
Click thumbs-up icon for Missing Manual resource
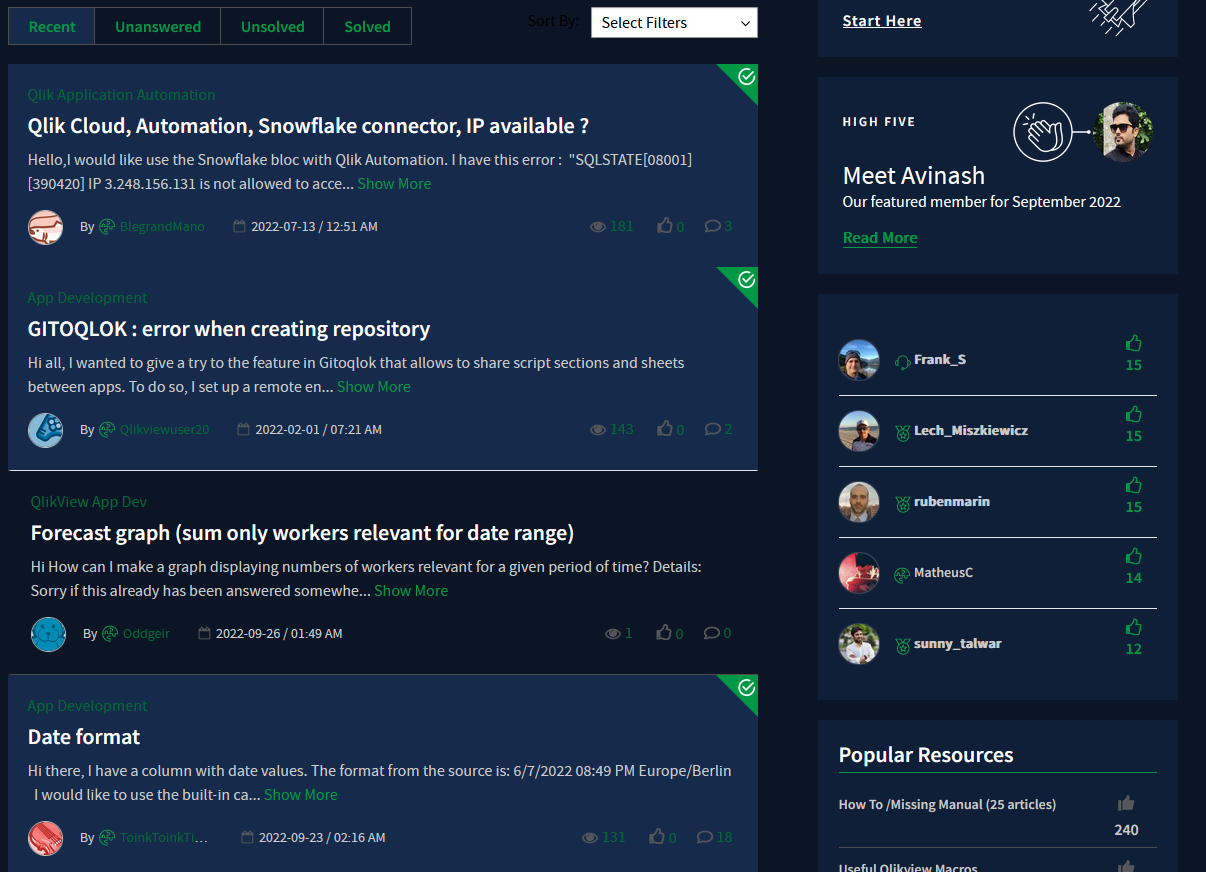click(1126, 803)
